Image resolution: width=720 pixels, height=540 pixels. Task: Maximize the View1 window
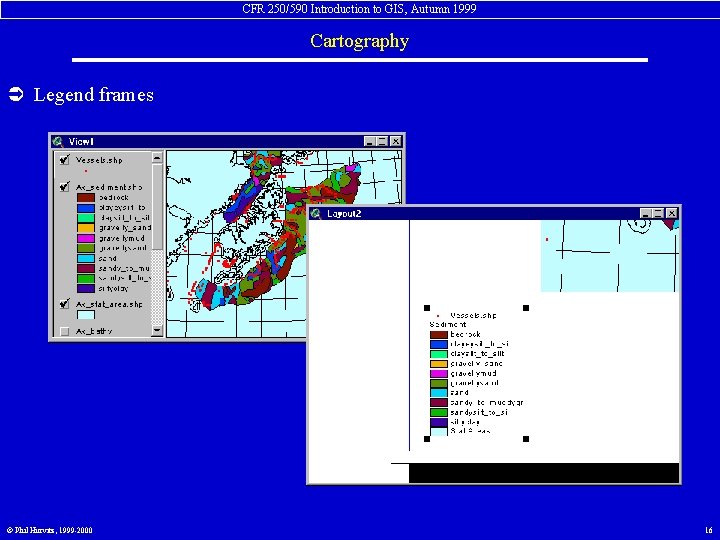(x=382, y=141)
